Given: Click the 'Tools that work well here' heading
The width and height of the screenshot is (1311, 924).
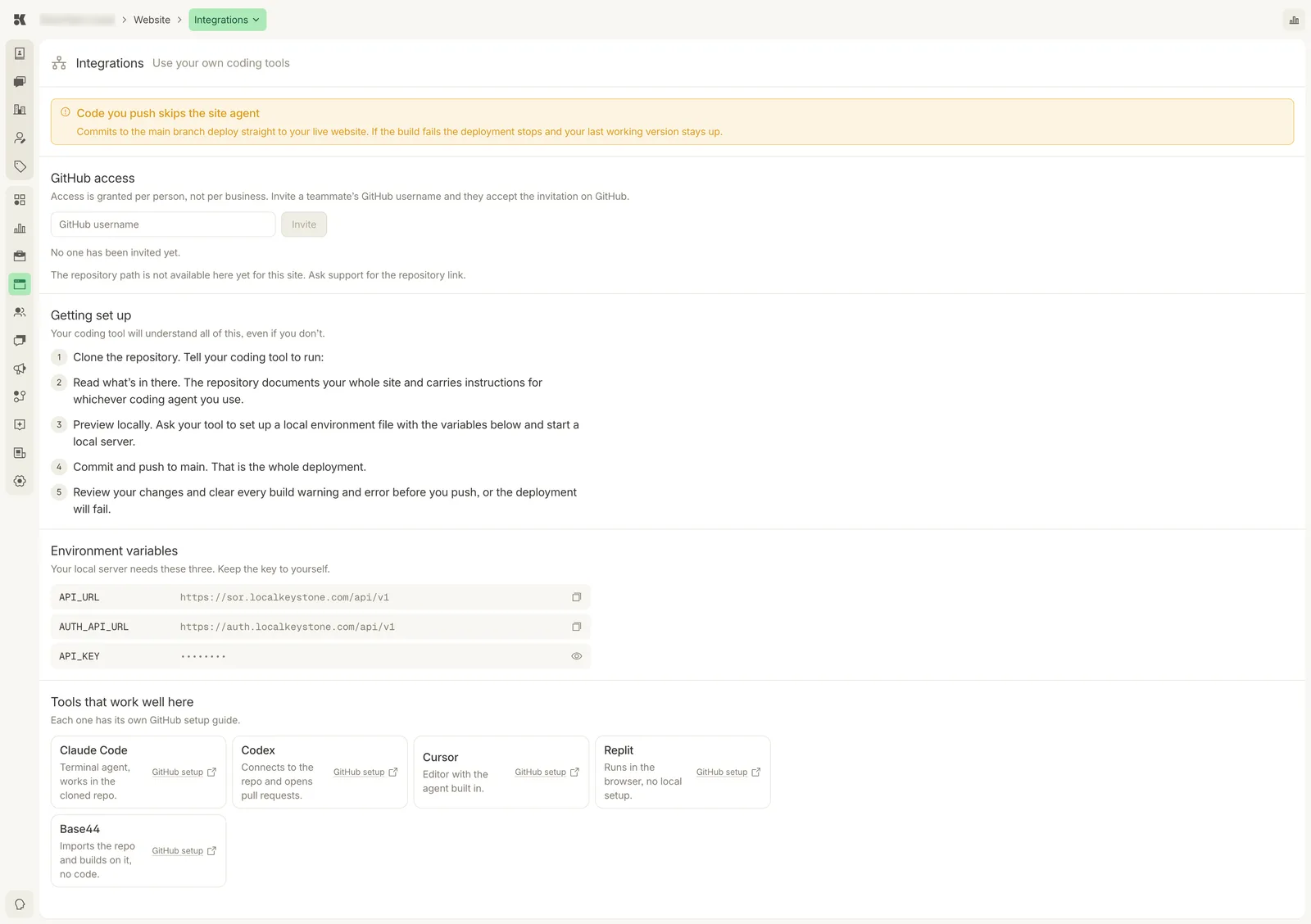Looking at the screenshot, I should (122, 702).
